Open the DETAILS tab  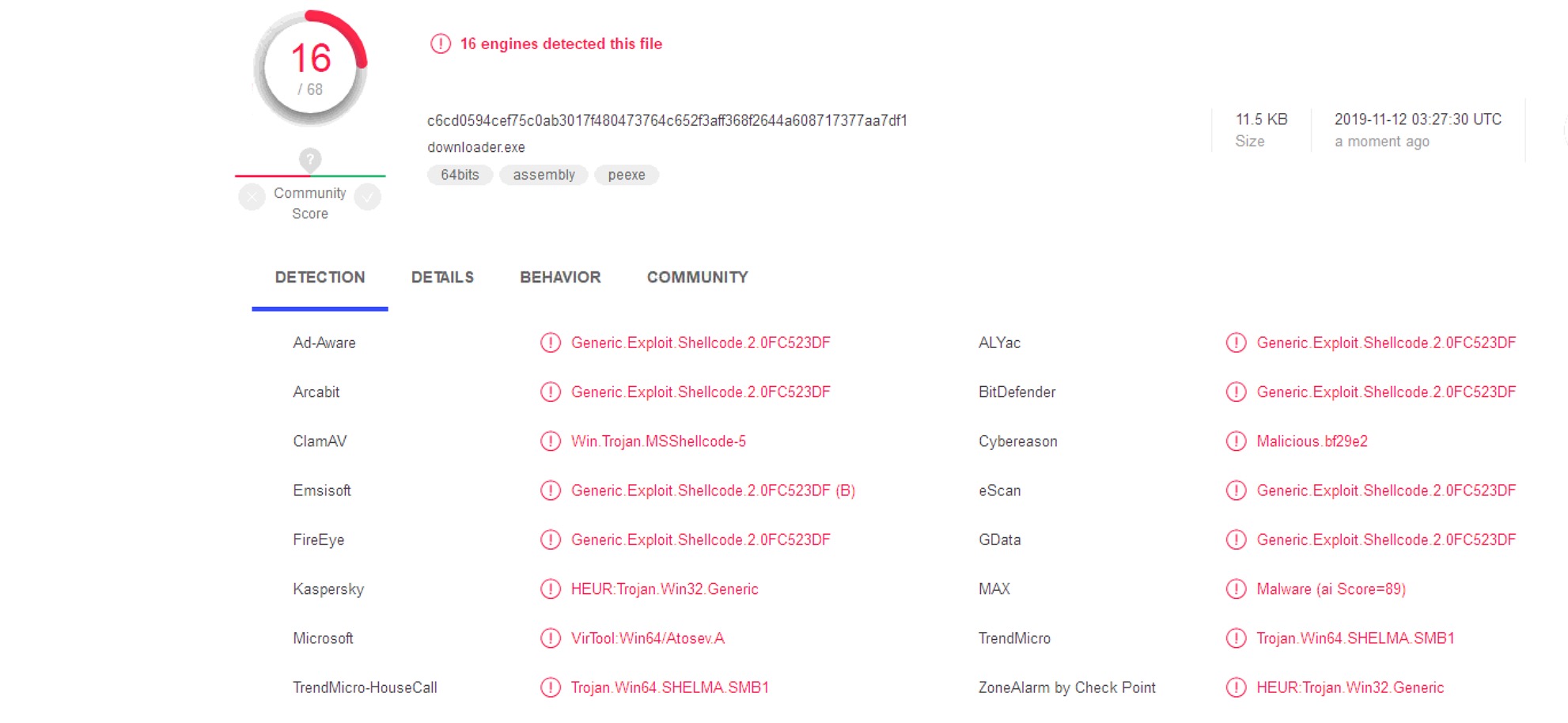[442, 278]
